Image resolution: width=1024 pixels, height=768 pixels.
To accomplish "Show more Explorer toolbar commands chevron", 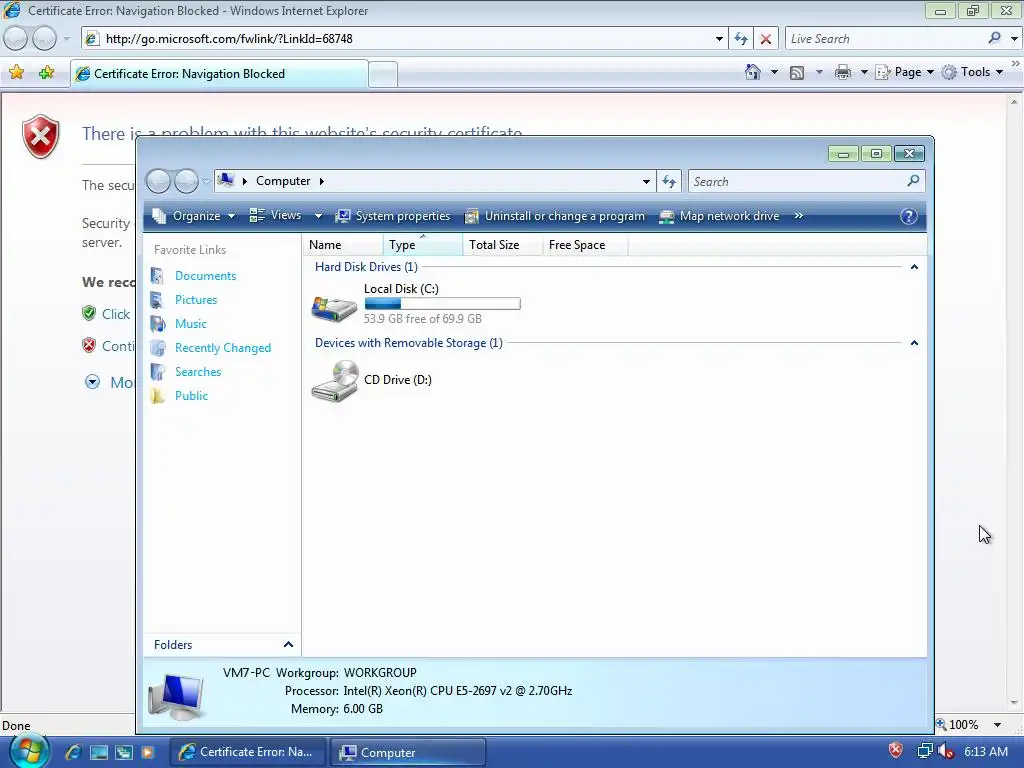I will 798,216.
